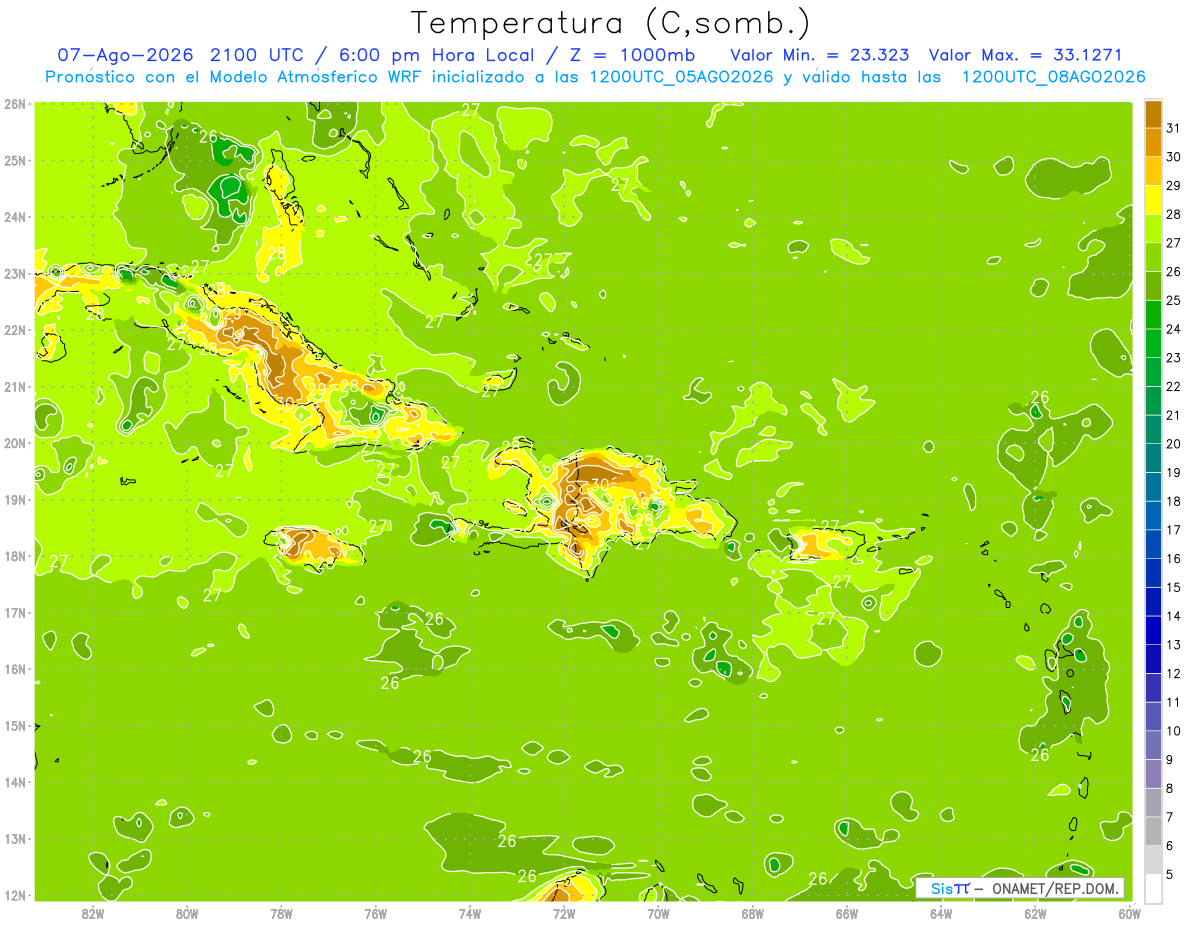The image size is (1200, 927).
Task: Click the 70W longitude axis label
Action: pos(658,913)
